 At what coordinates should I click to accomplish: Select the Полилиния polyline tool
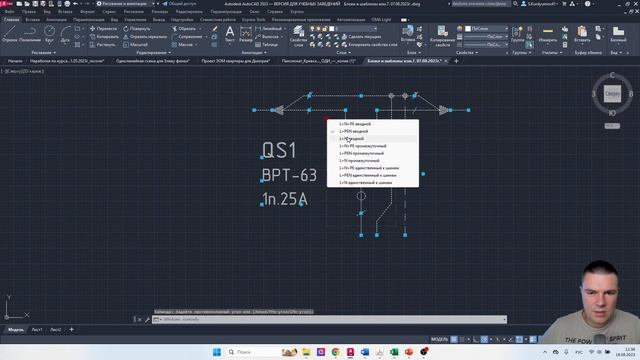point(29,33)
